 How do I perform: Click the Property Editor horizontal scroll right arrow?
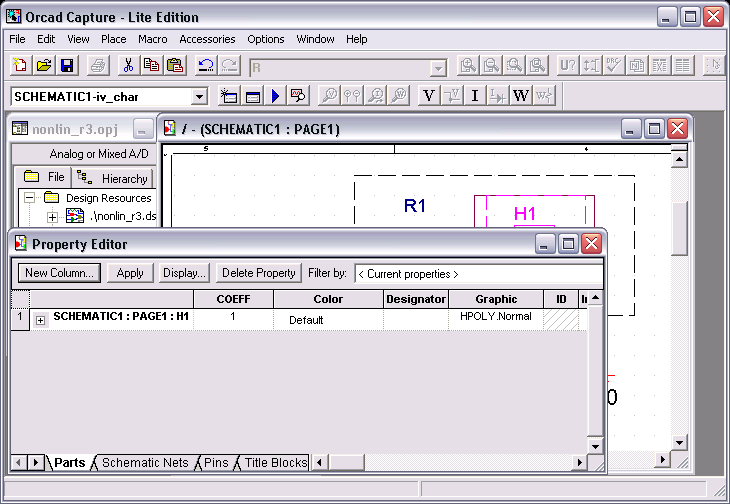(x=580, y=462)
